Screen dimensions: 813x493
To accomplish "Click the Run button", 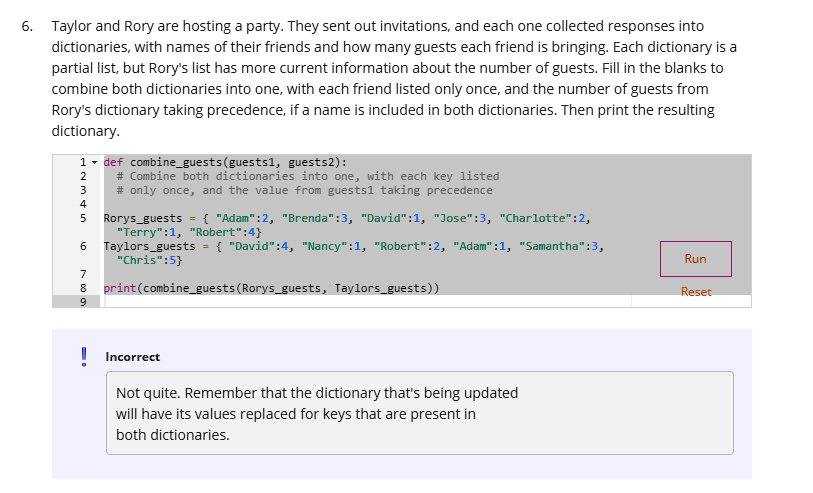I will (695, 259).
